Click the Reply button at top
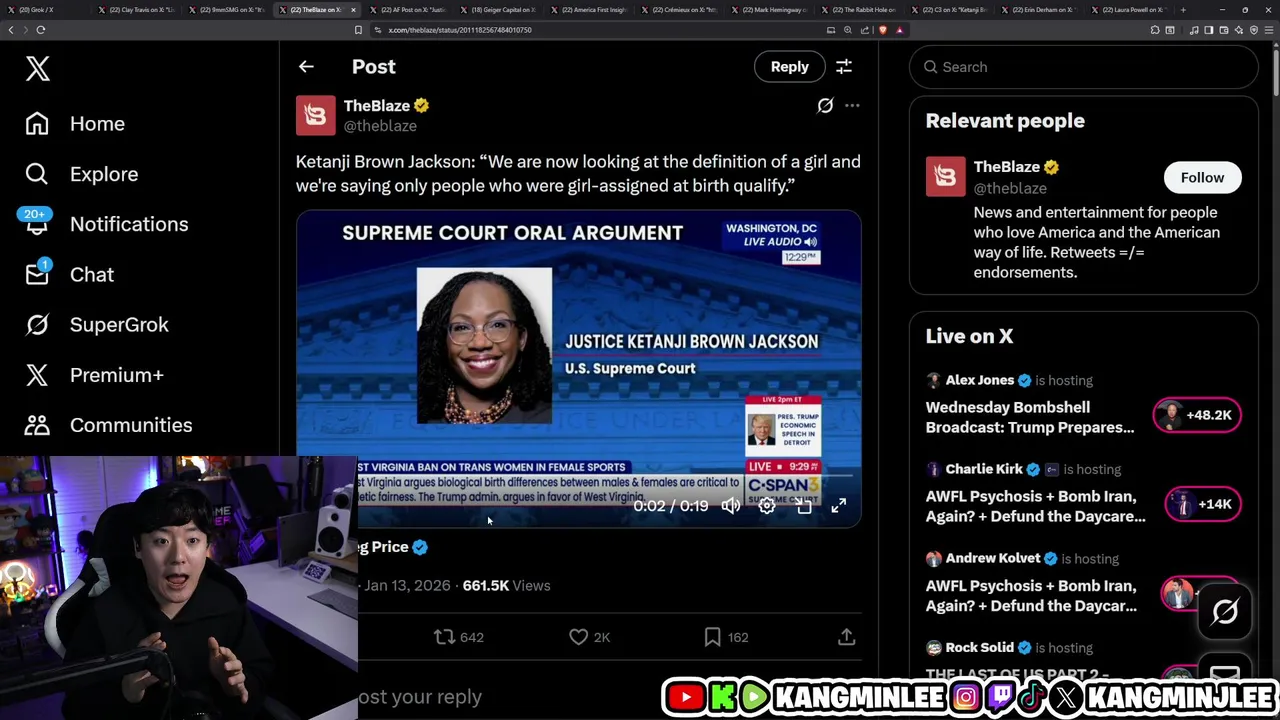Viewport: 1280px width, 720px height. [x=789, y=67]
